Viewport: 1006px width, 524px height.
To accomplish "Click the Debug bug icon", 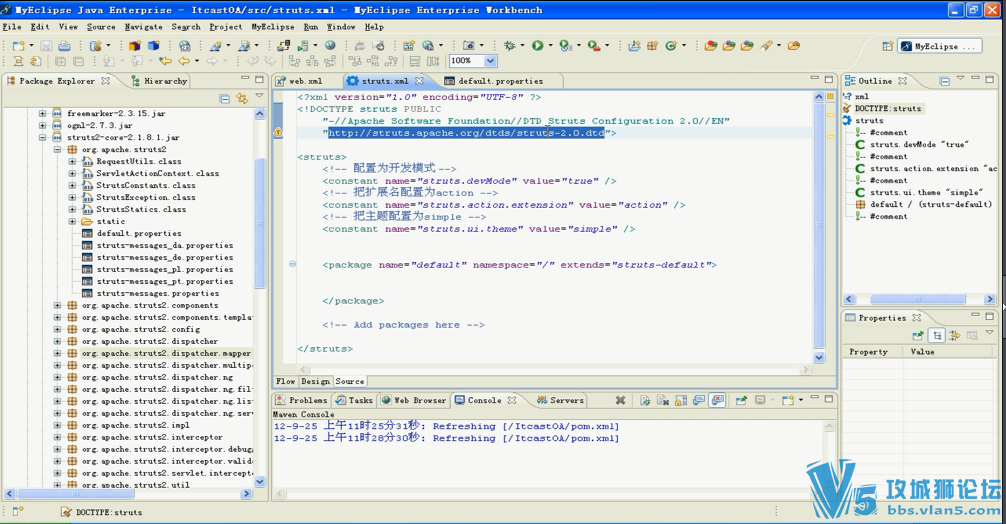I will pos(510,46).
